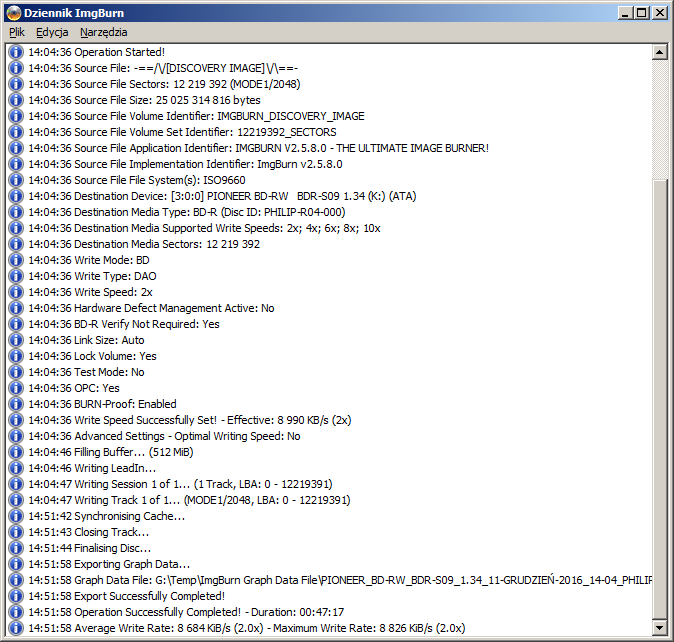Click info icon beside Hardware Defect Management

[15, 308]
